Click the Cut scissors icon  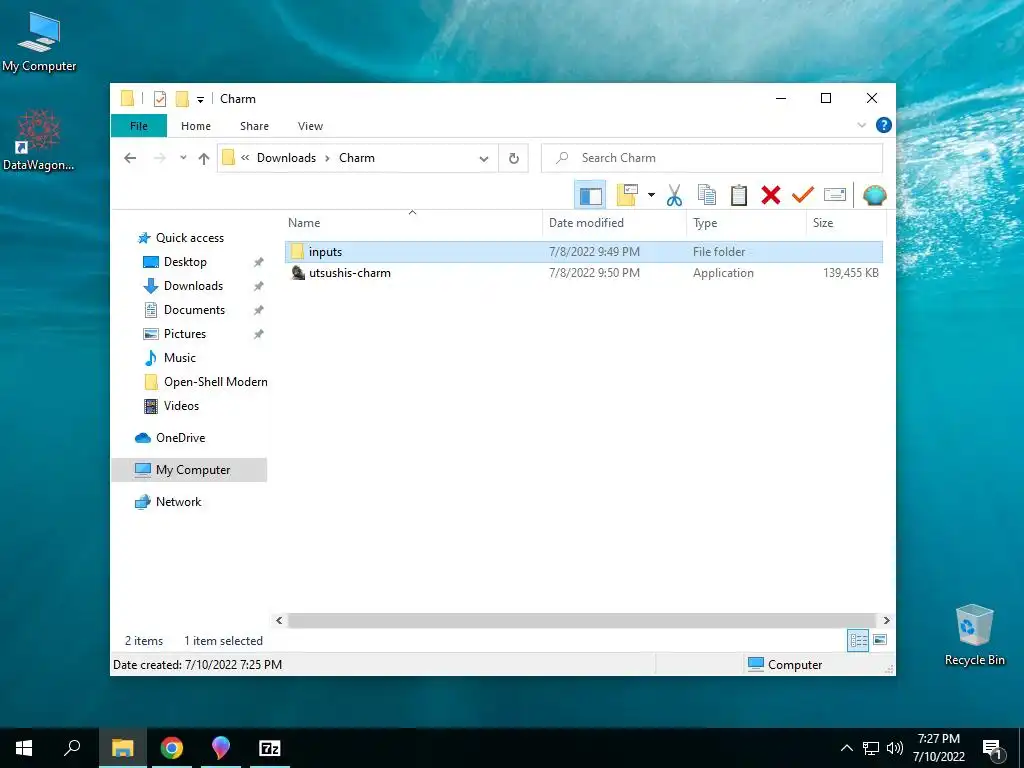tap(674, 195)
